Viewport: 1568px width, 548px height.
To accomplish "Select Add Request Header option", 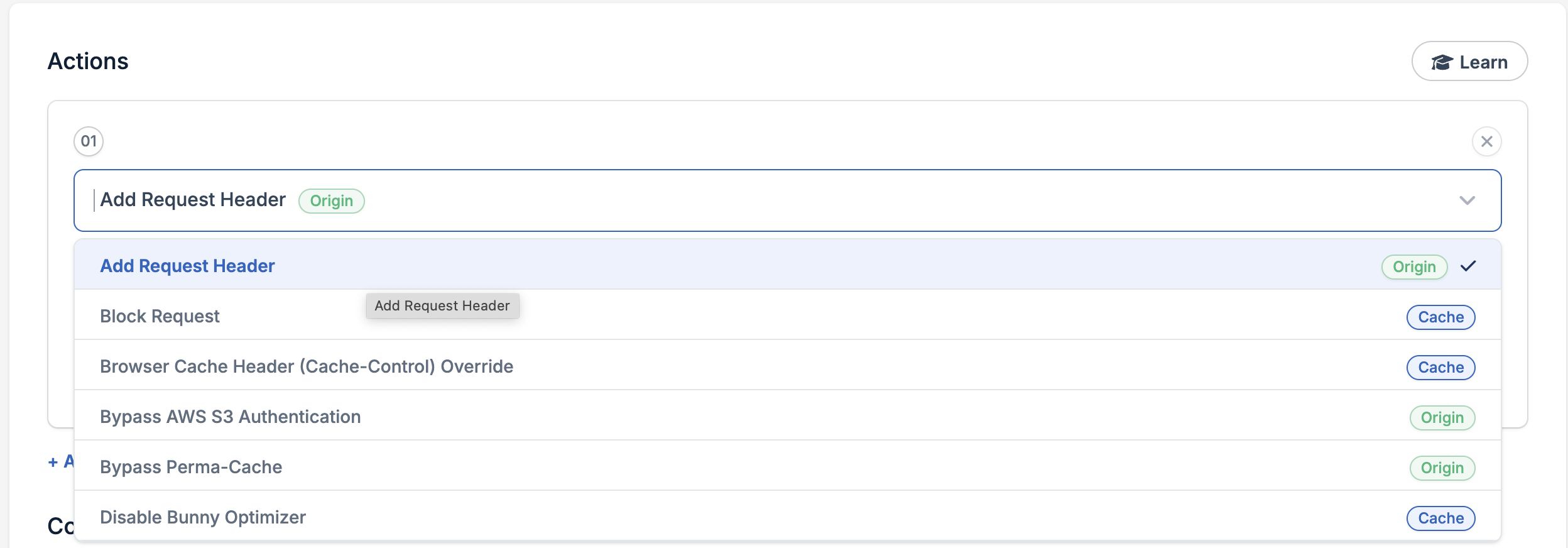I will 788,265.
